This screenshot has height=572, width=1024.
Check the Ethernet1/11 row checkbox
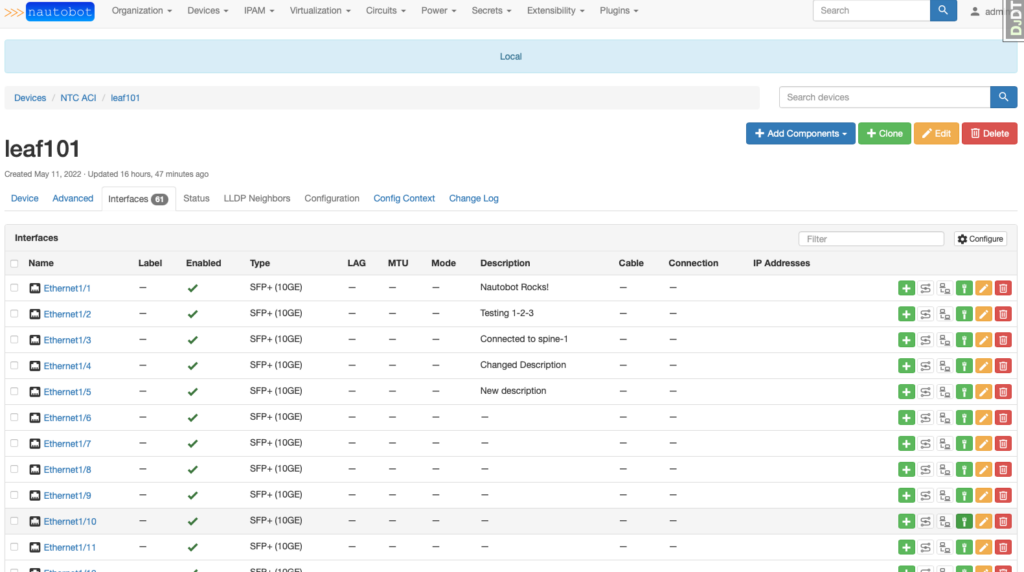point(14,547)
